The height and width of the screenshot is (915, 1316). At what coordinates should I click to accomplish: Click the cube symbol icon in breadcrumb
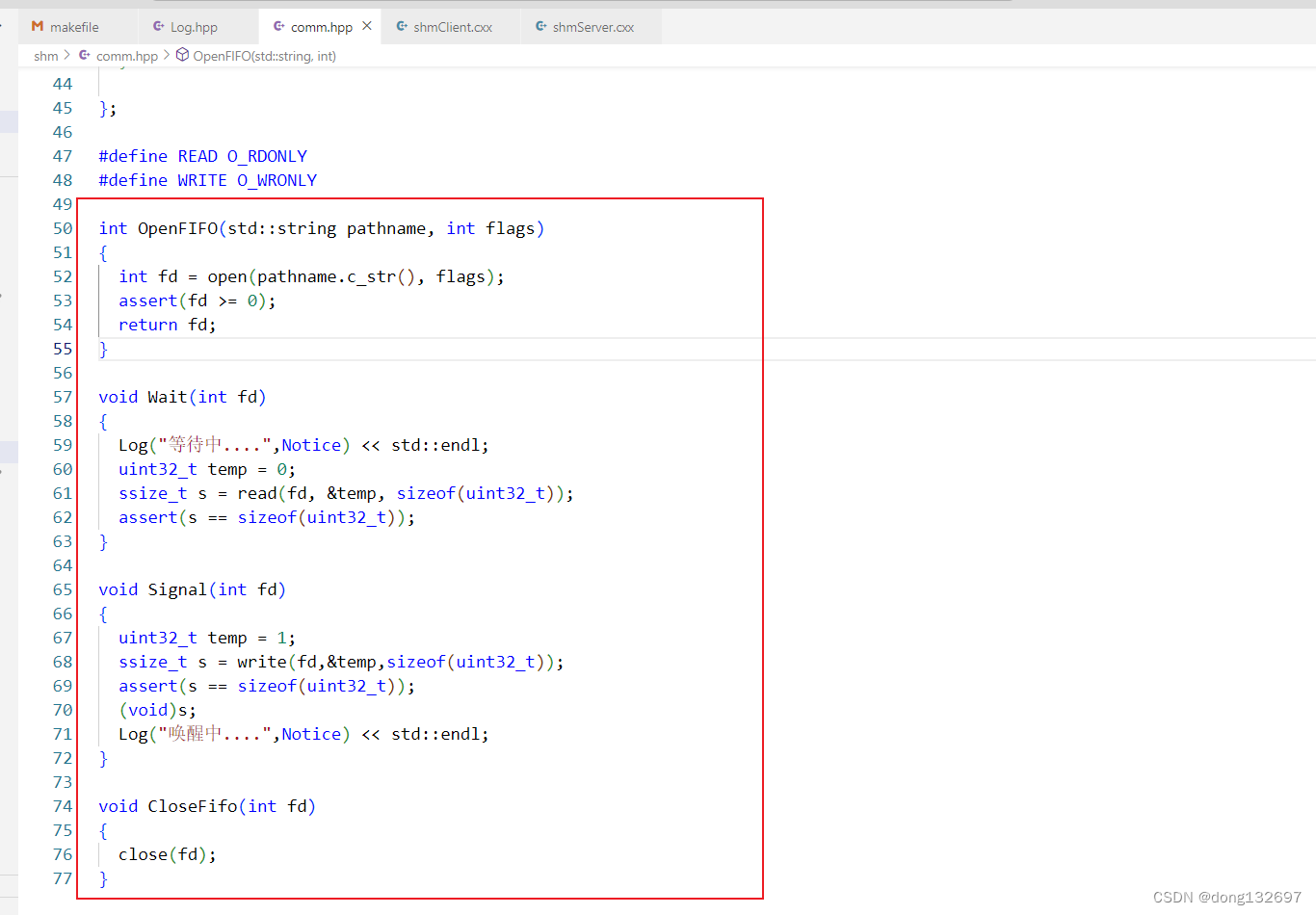point(182,55)
